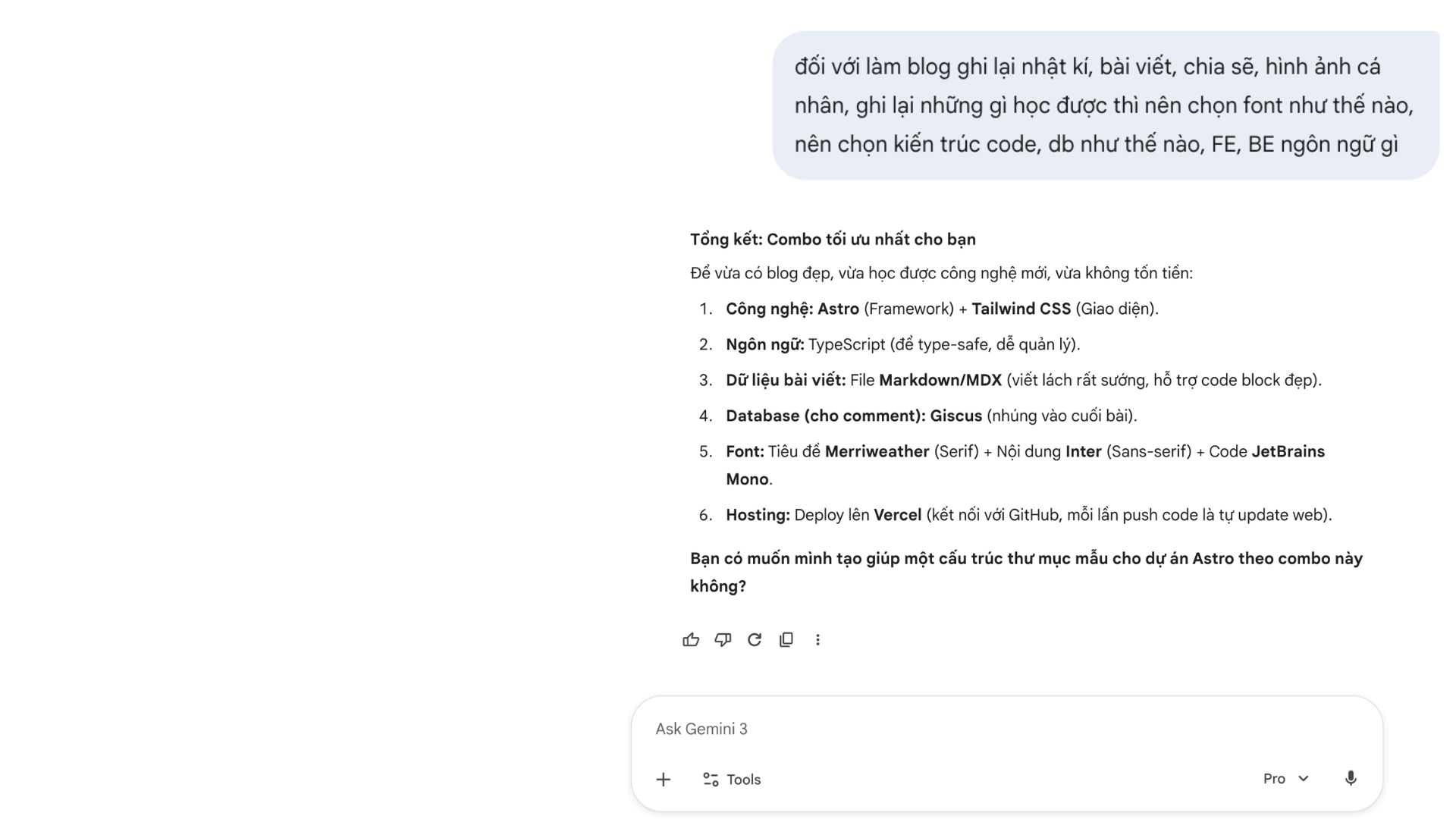Click the 'Font: Tiêu đề Merriweather' item

point(1025,465)
